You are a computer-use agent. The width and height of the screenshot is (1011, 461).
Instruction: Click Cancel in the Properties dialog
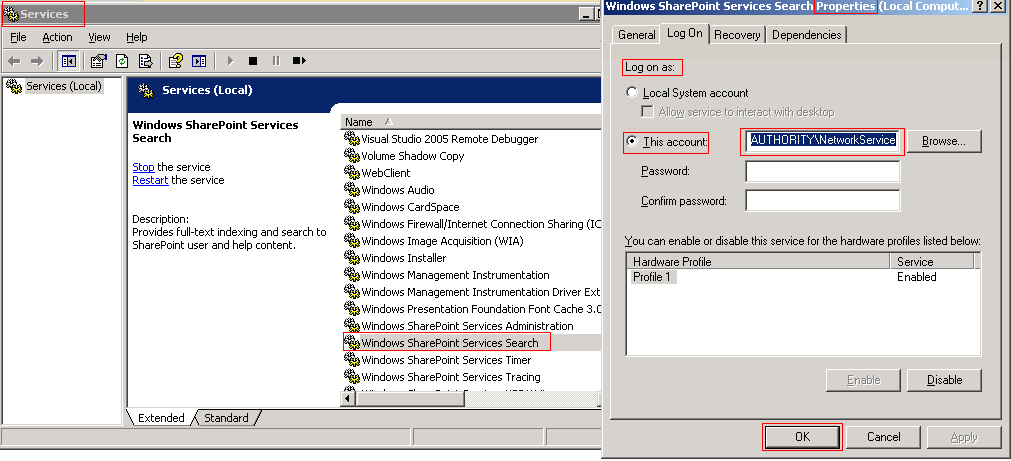pos(883,436)
